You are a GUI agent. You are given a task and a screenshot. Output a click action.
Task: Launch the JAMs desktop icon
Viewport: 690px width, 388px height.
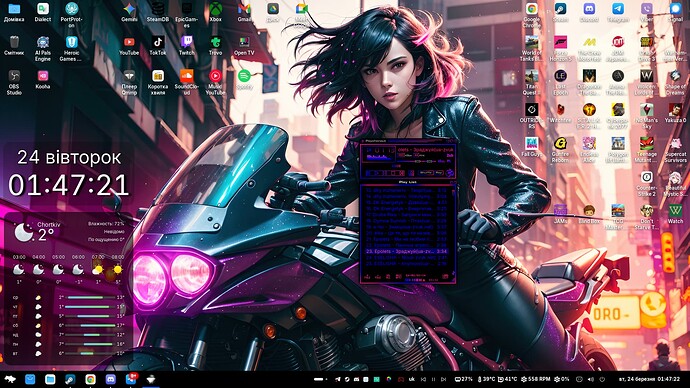560,214
